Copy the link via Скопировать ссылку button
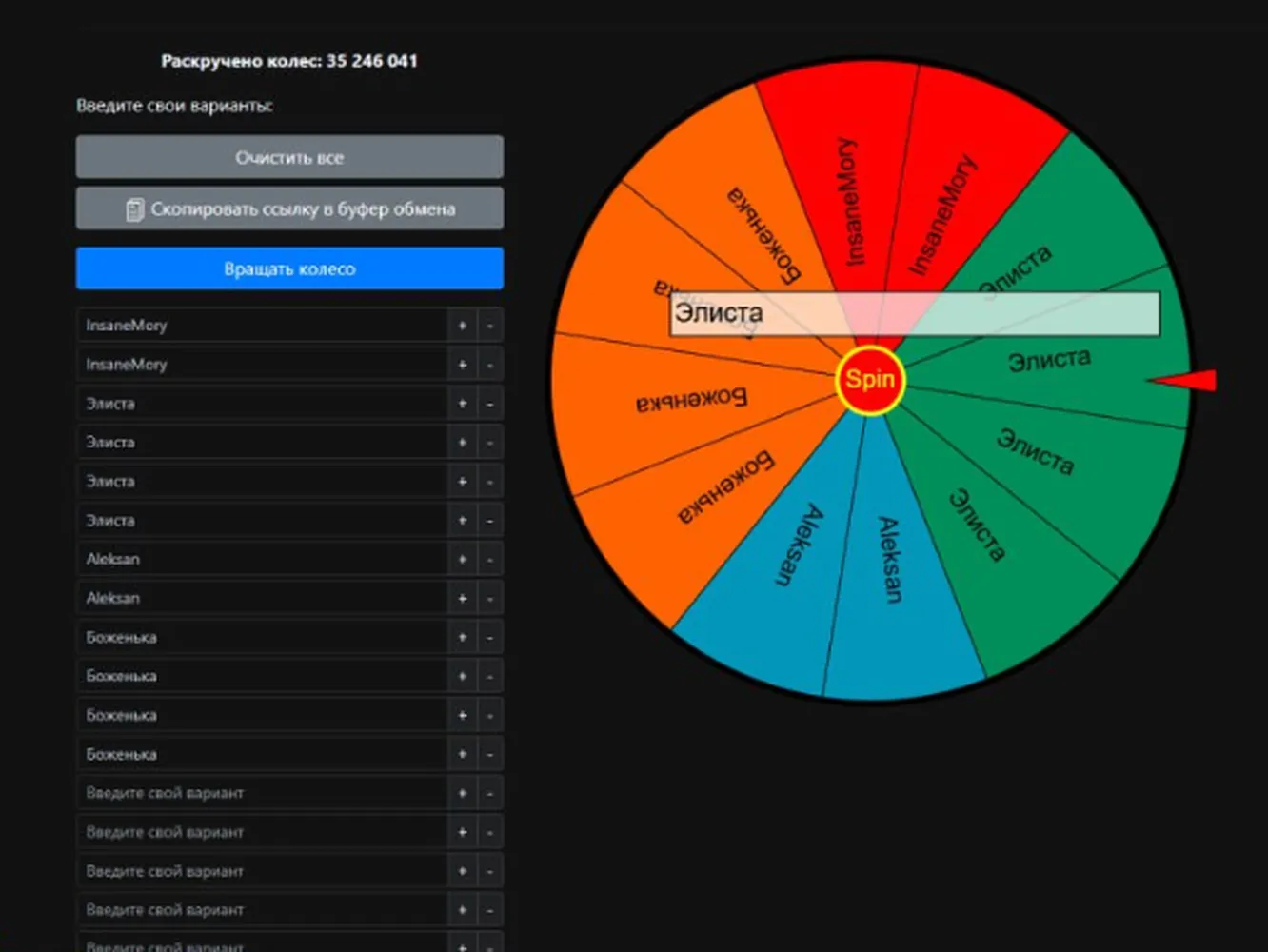The height and width of the screenshot is (952, 1268). tap(289, 208)
